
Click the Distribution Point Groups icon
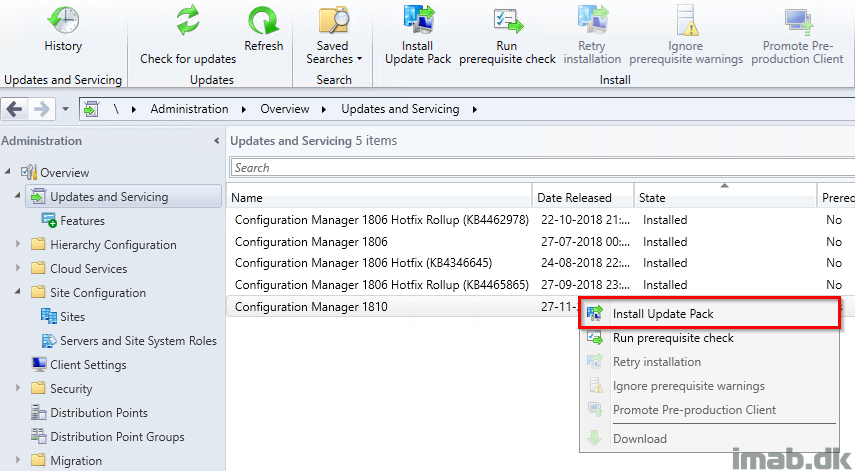pos(39,436)
